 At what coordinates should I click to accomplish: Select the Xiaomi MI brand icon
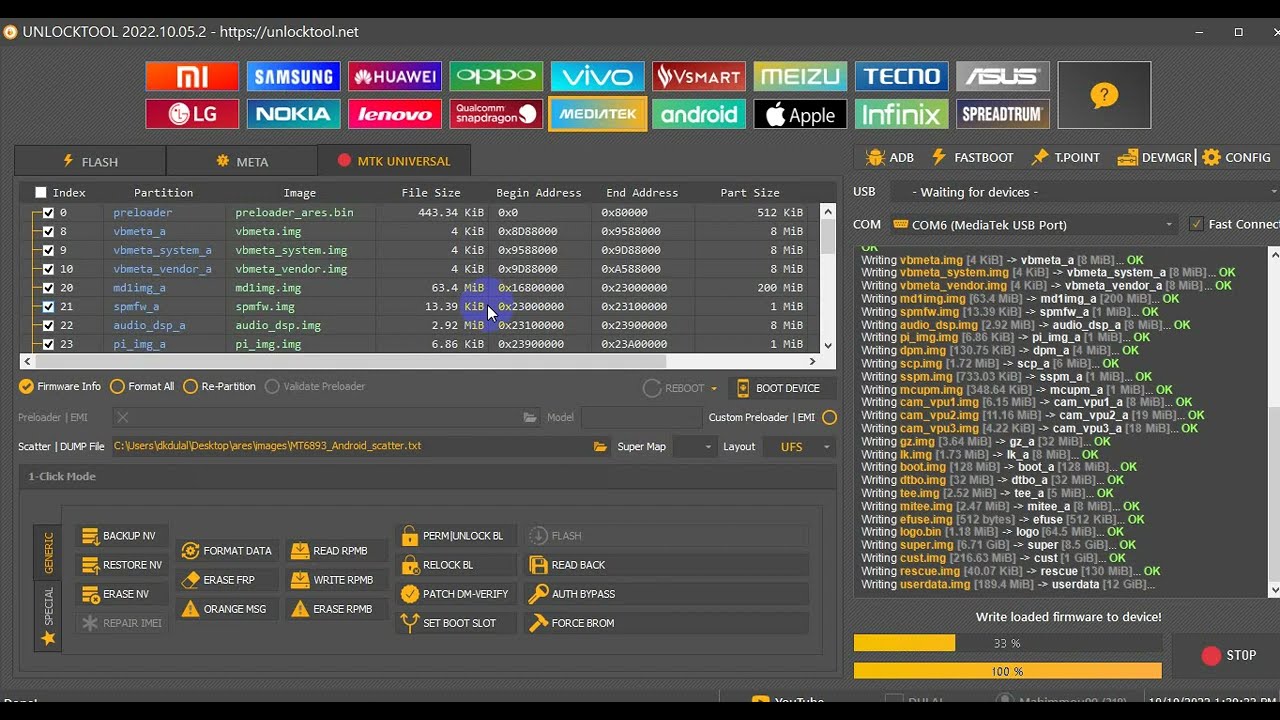[x=192, y=77]
